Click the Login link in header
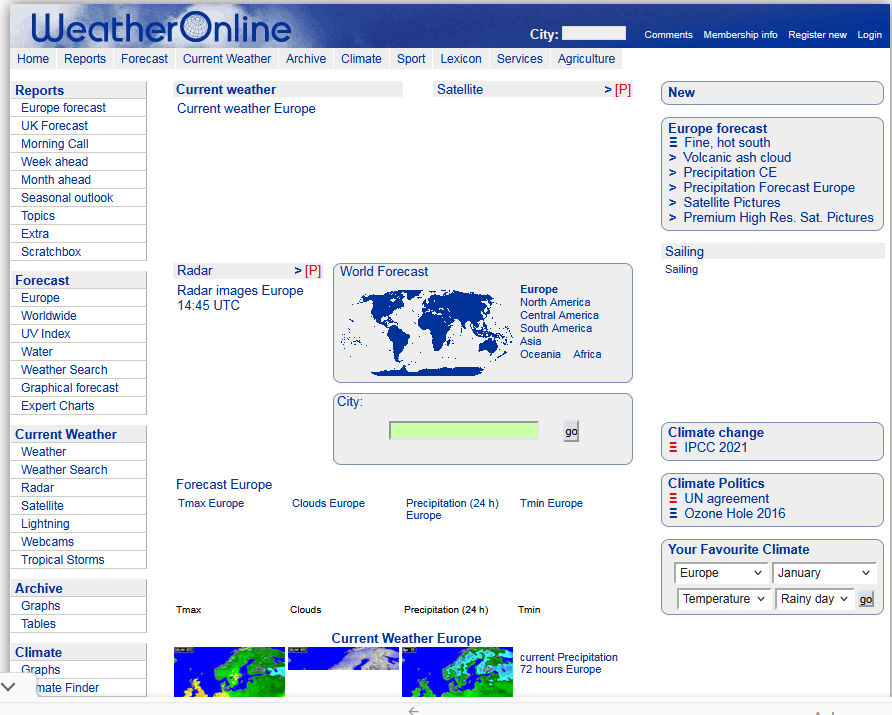Screen dimensions: 892x715 (869, 35)
